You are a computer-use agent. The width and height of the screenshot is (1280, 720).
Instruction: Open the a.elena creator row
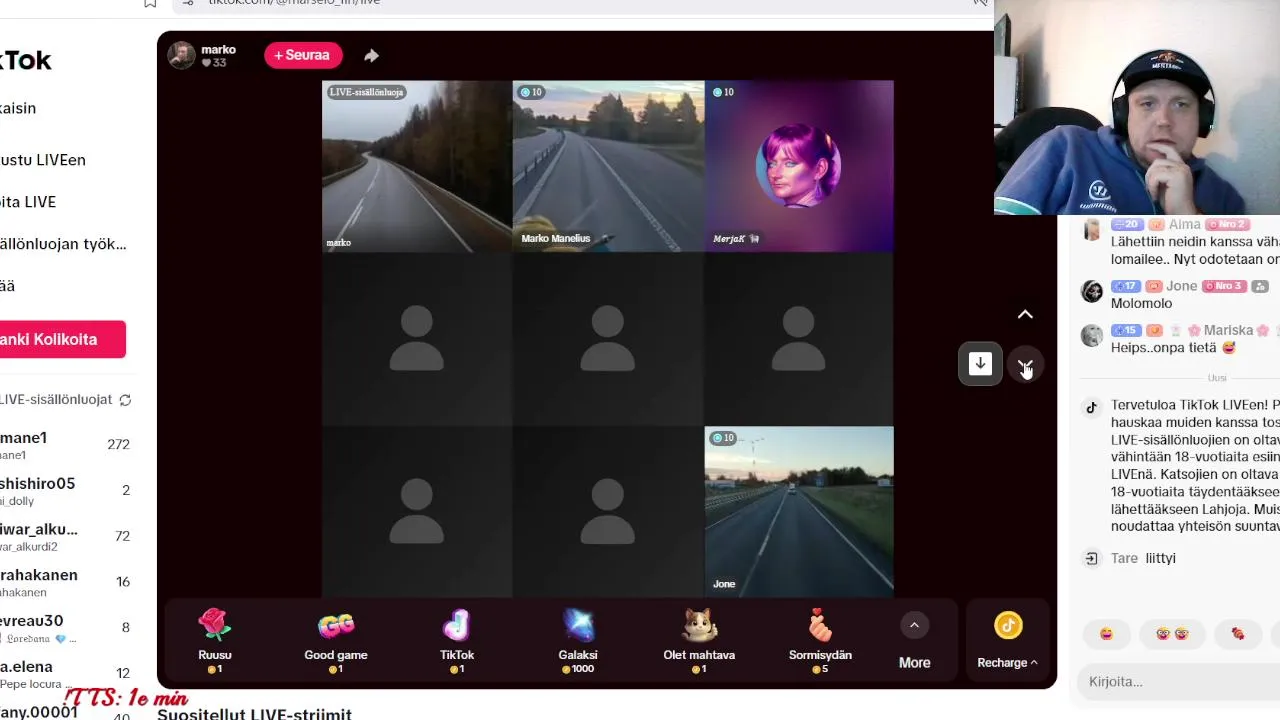pos(65,675)
